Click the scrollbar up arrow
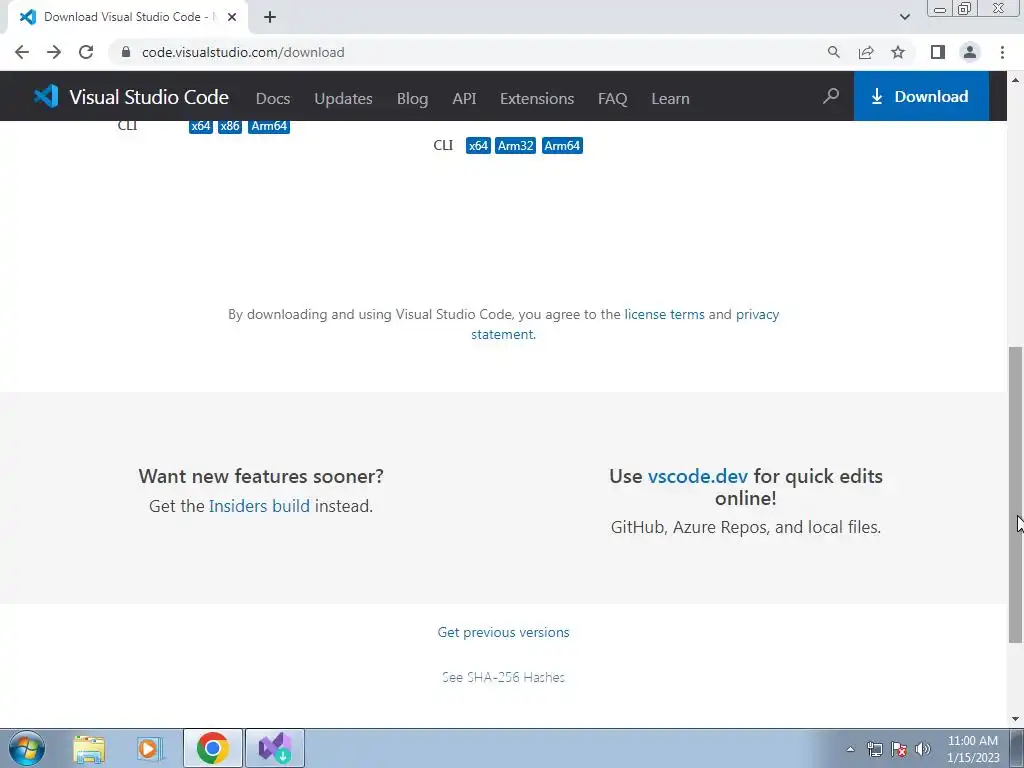This screenshot has height=768, width=1024. tap(1015, 80)
